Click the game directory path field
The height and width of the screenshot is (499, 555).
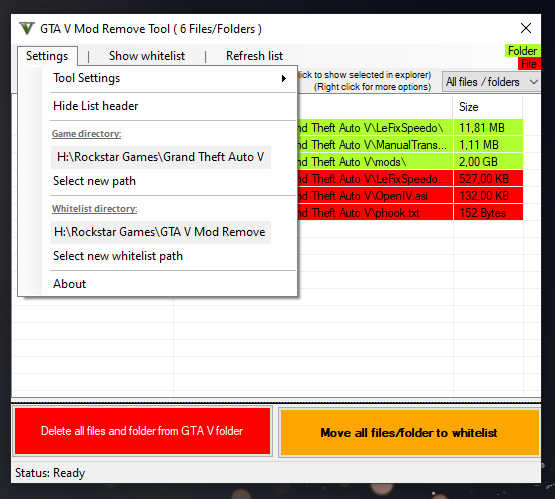tap(161, 157)
